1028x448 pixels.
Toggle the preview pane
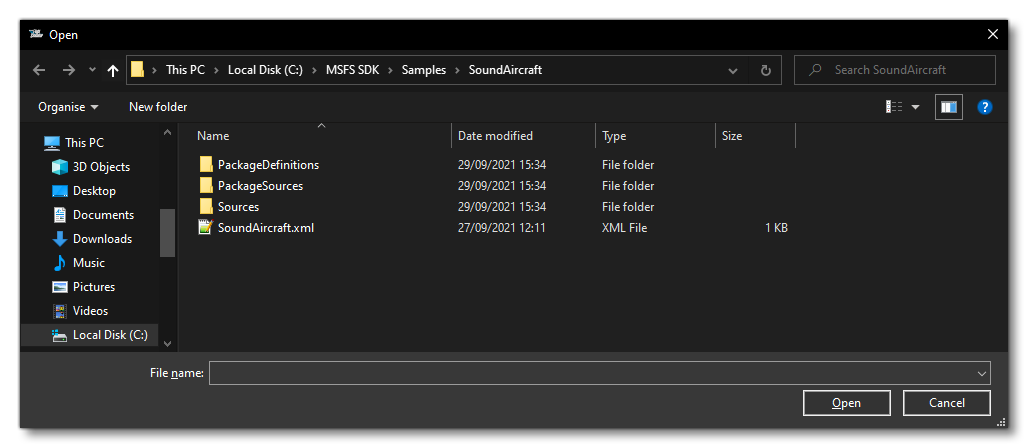point(949,107)
